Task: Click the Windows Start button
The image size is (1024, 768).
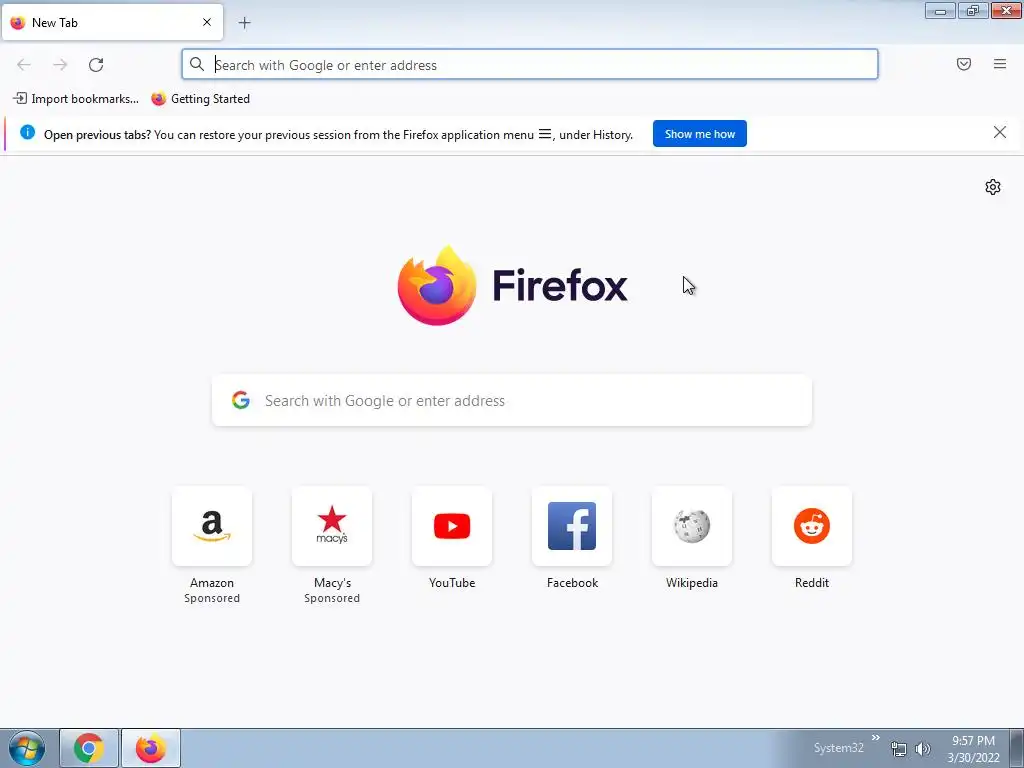Action: click(x=27, y=748)
